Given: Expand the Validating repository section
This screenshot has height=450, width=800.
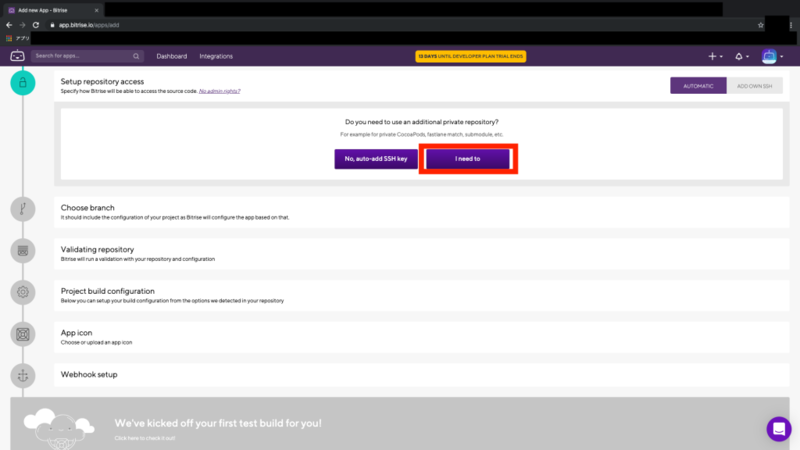Looking at the screenshot, I should [x=421, y=254].
